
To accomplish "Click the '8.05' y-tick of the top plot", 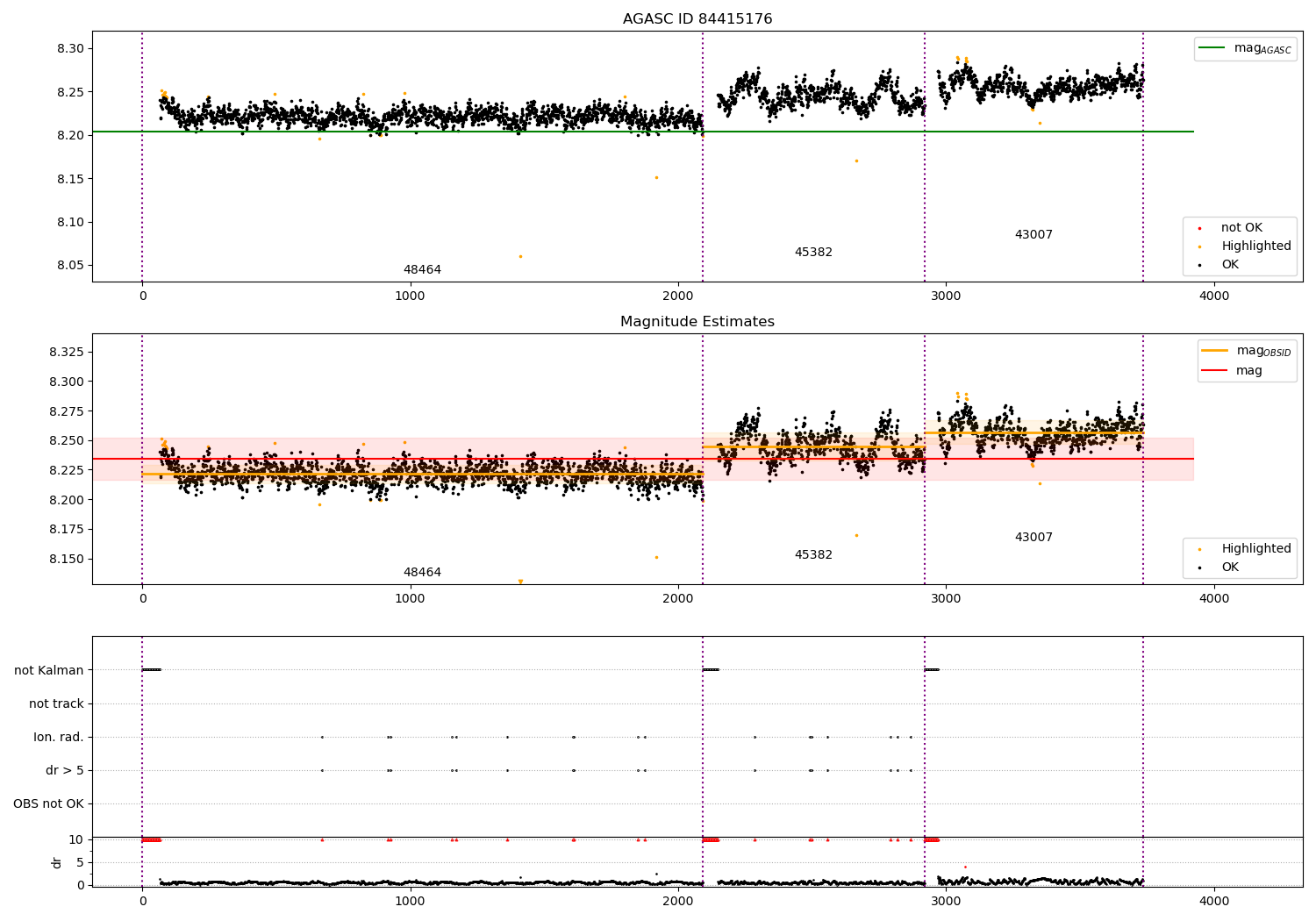I will [70, 266].
